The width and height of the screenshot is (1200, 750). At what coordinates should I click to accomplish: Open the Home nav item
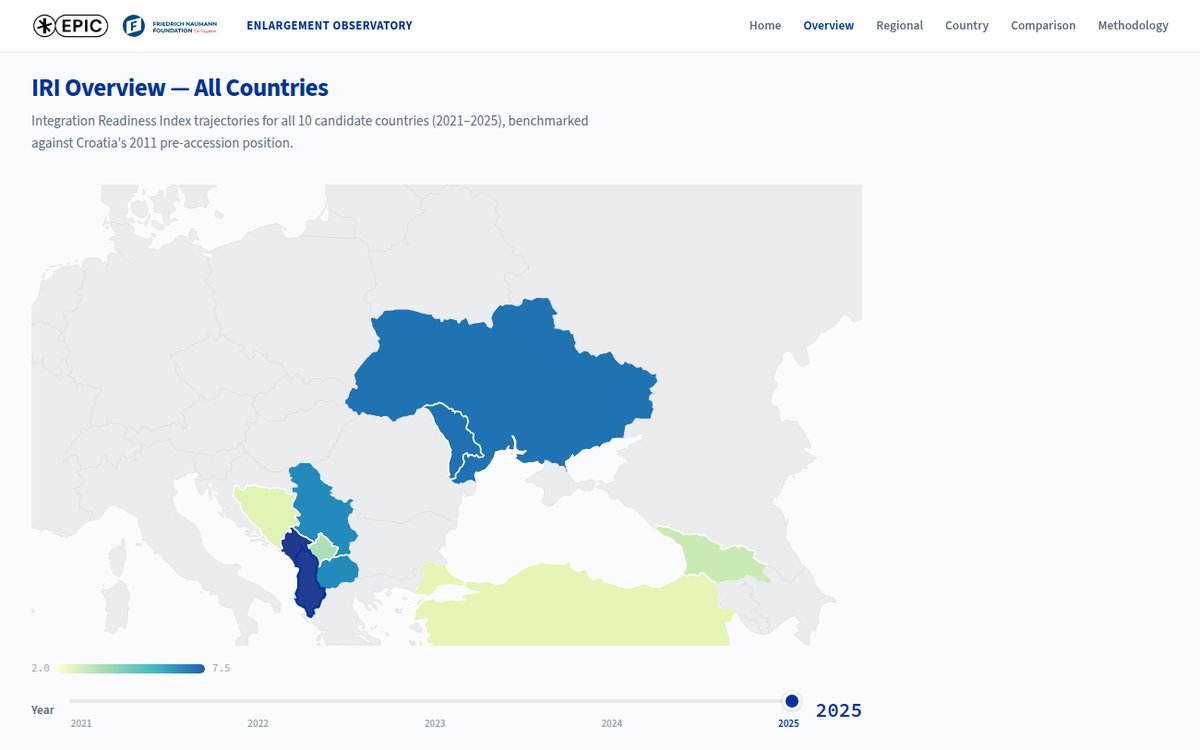coord(765,26)
